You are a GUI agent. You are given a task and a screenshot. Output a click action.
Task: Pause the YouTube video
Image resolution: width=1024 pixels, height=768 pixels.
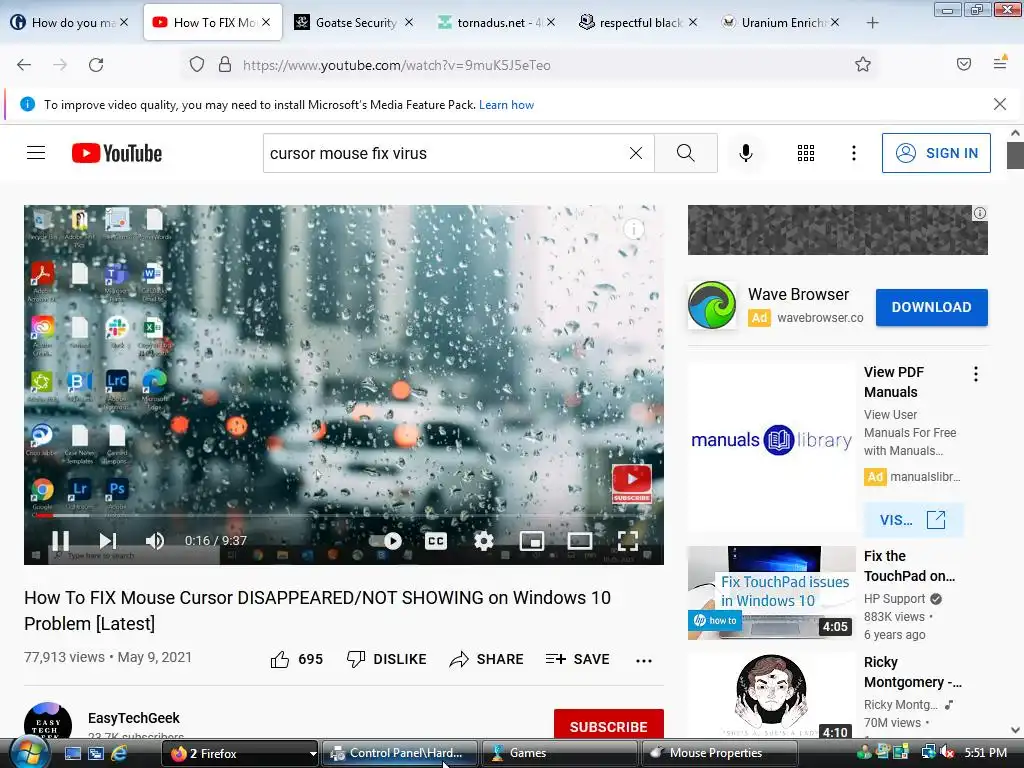click(60, 541)
